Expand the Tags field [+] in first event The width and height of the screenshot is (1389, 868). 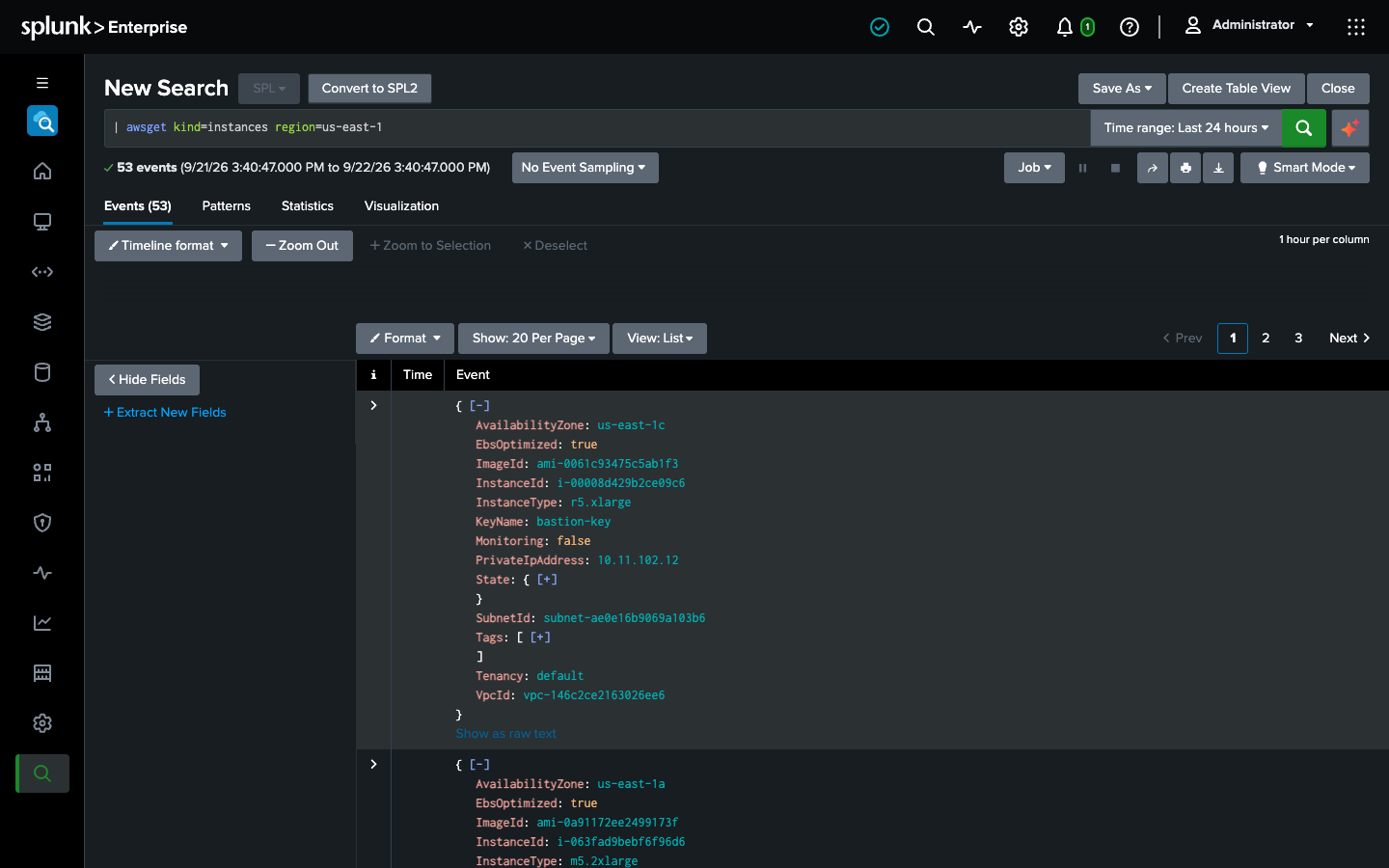[540, 637]
